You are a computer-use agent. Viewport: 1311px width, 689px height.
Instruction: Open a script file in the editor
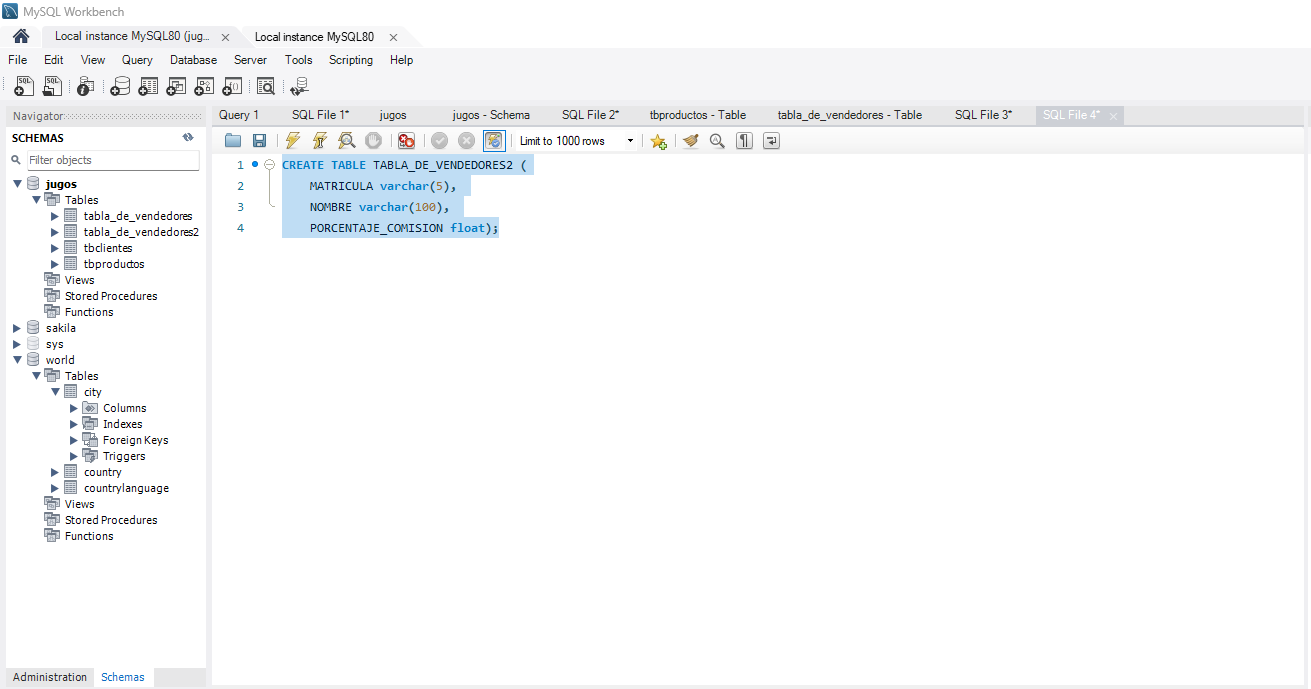(x=233, y=141)
